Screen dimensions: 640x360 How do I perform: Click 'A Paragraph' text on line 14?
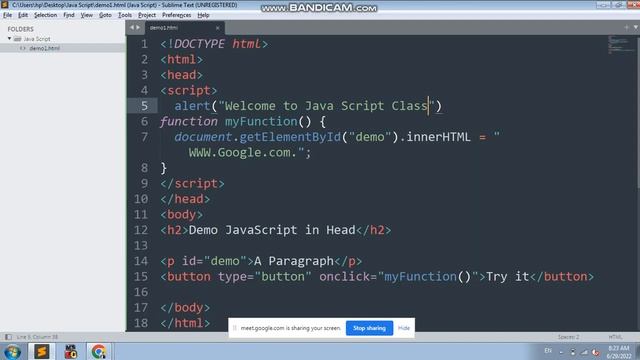[294, 261]
